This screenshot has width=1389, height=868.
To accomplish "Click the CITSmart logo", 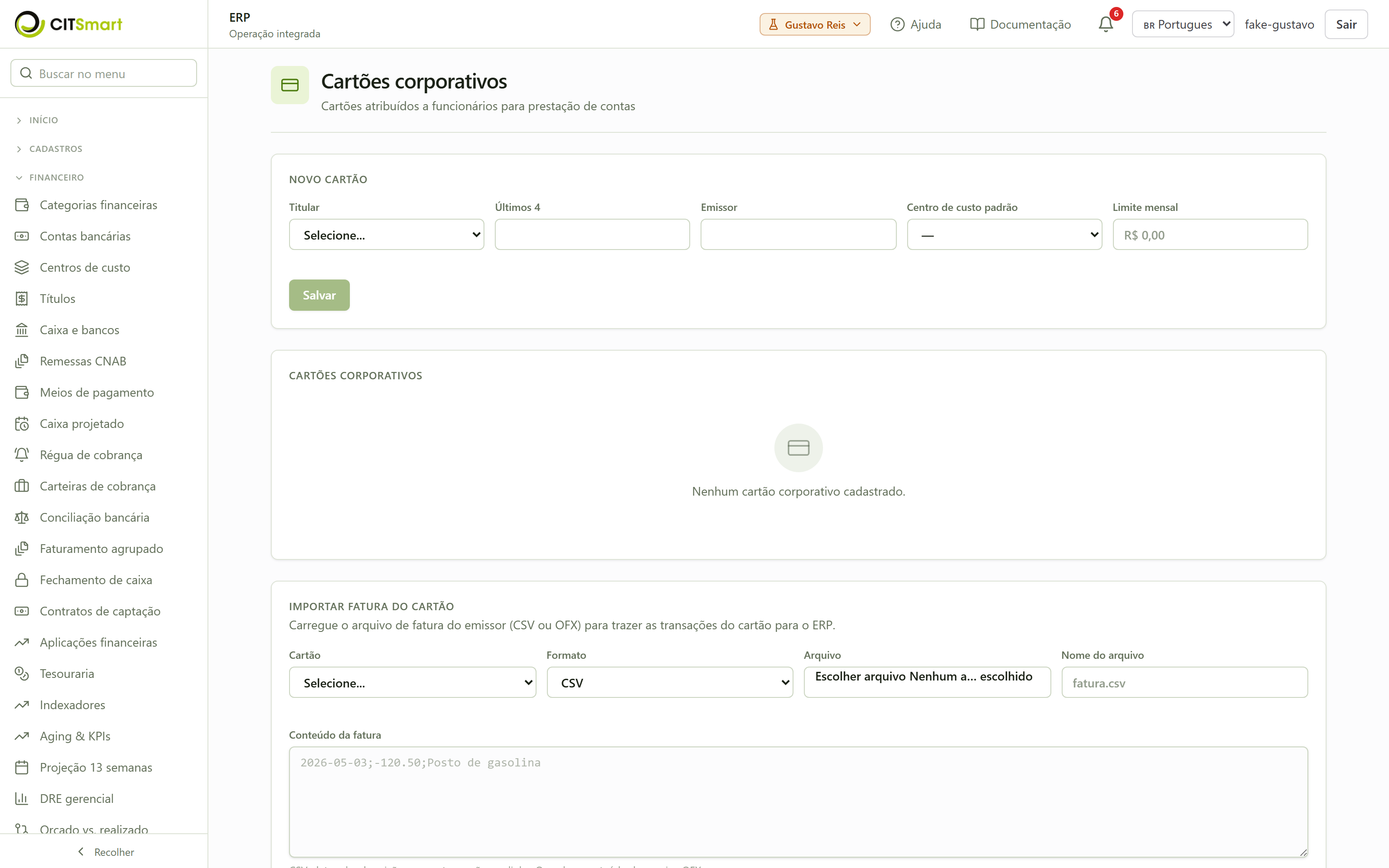I will pyautogui.click(x=68, y=24).
